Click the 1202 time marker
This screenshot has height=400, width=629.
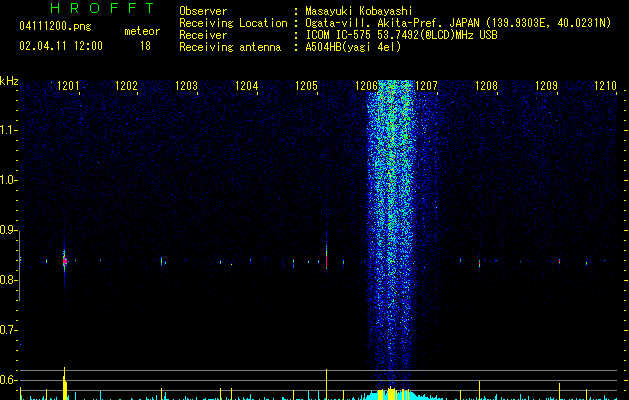pyautogui.click(x=126, y=85)
